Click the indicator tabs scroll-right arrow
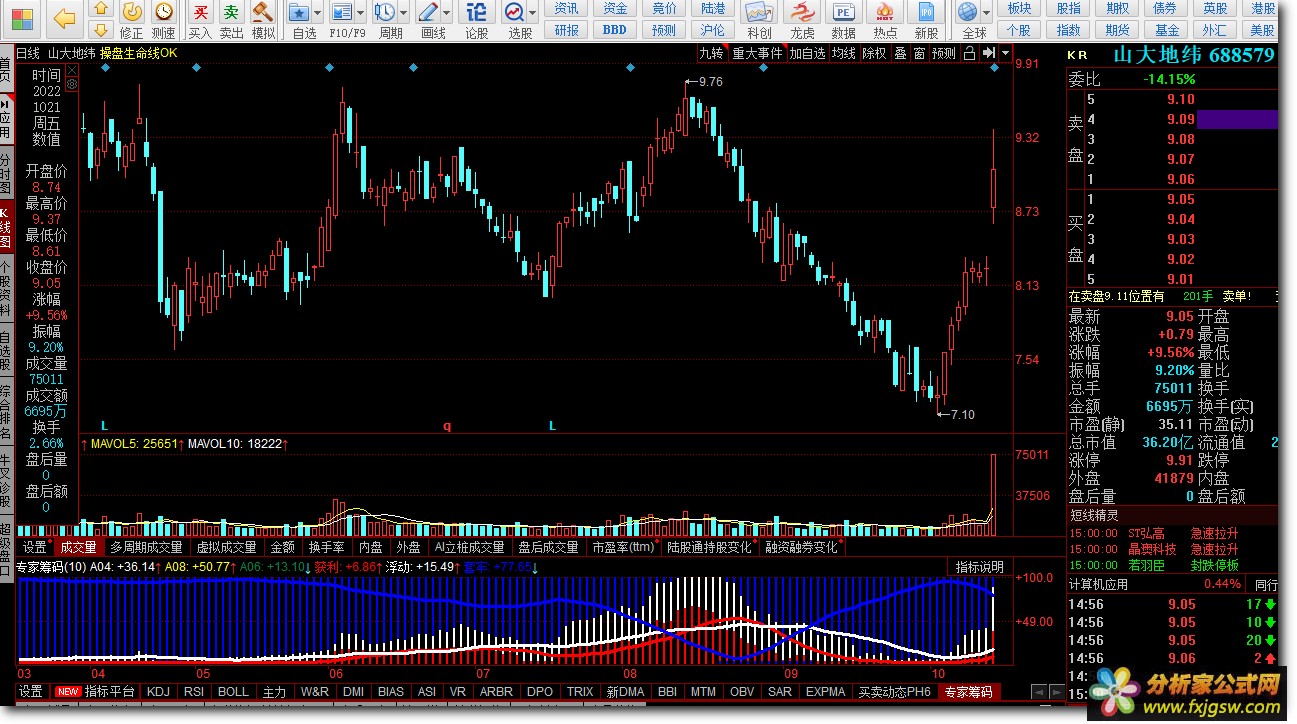Viewport: 1297px width, 724px height. point(1057,691)
